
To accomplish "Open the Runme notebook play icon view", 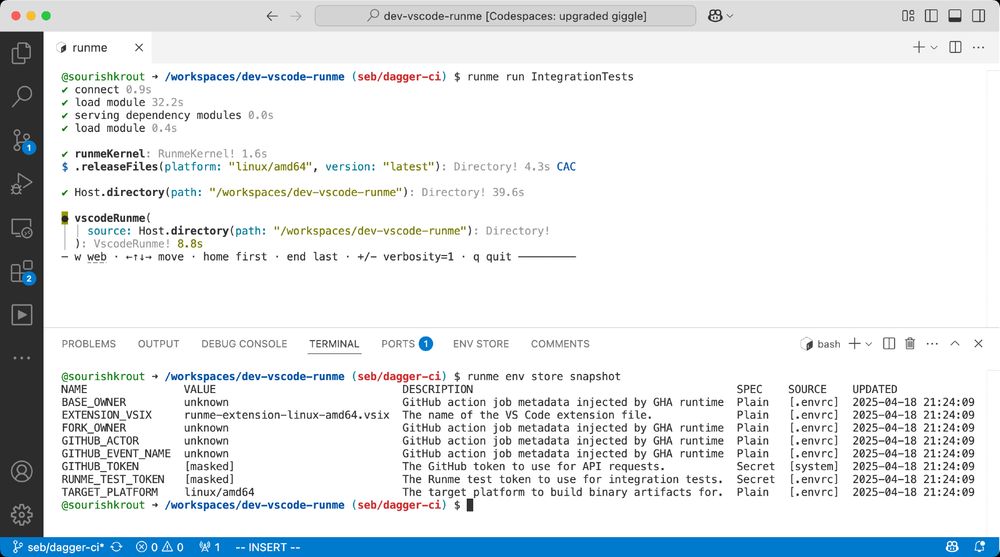I will coord(22,315).
